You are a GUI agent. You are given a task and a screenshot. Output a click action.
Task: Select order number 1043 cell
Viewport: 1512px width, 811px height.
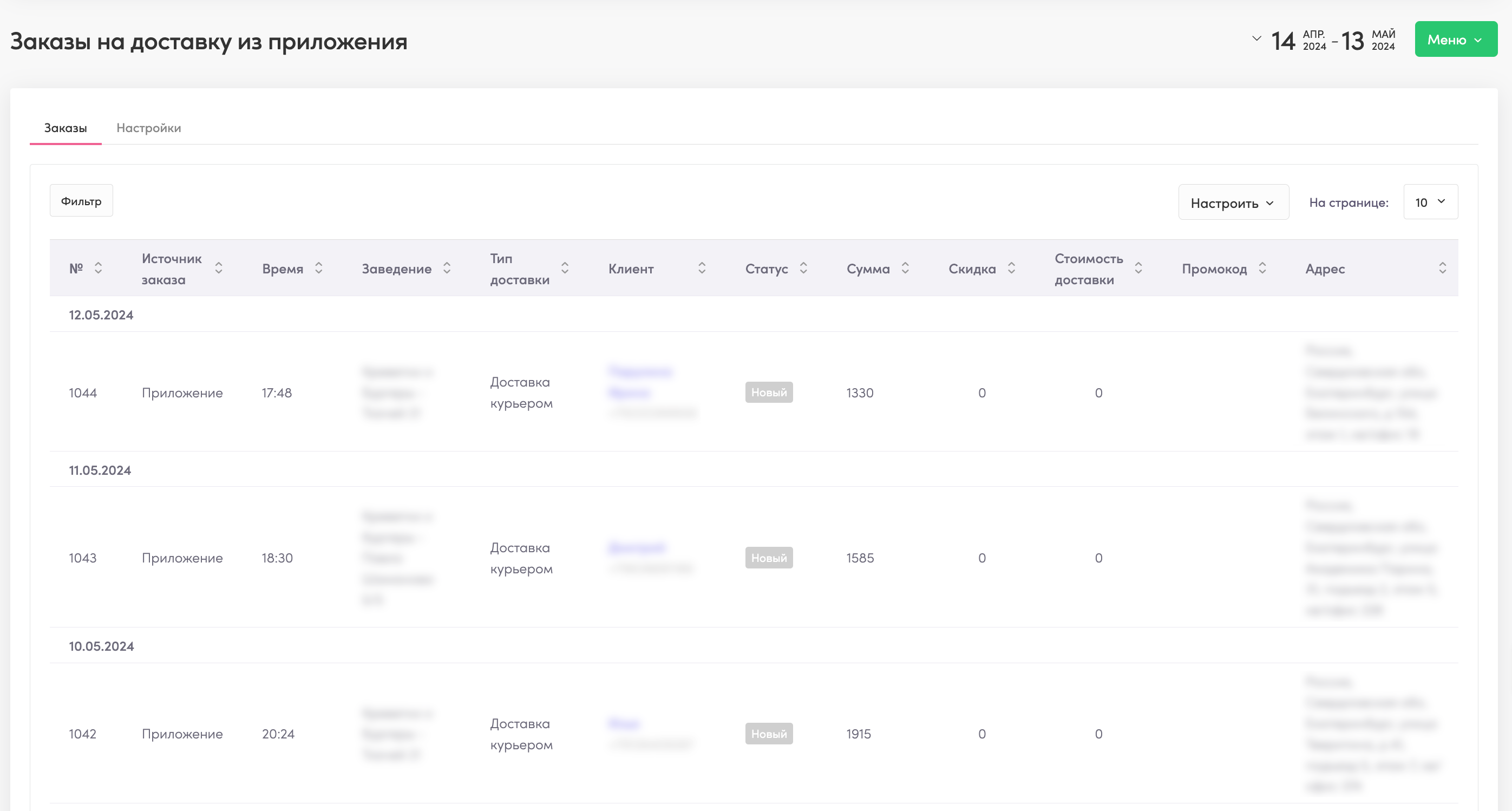click(83, 558)
